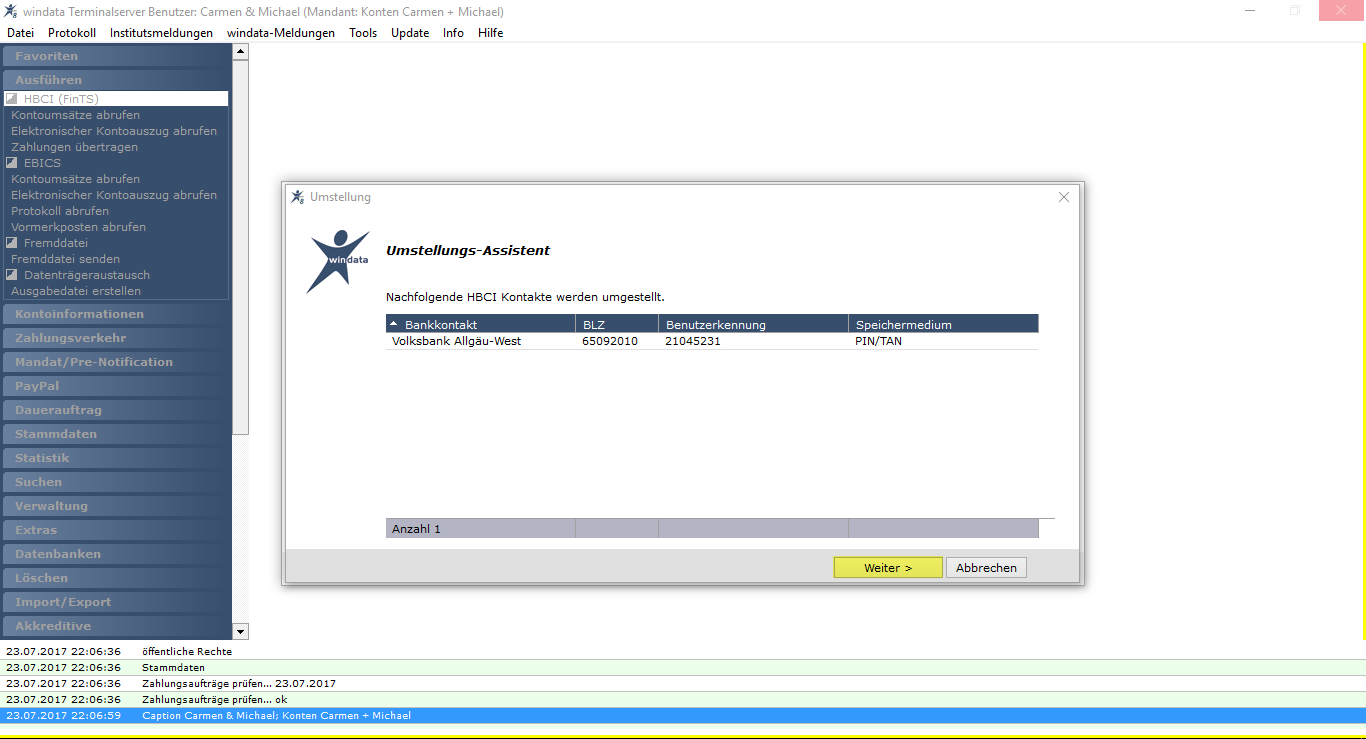Open the Institutsmeldungen menu
Image resolution: width=1366 pixels, height=739 pixels.
point(161,33)
